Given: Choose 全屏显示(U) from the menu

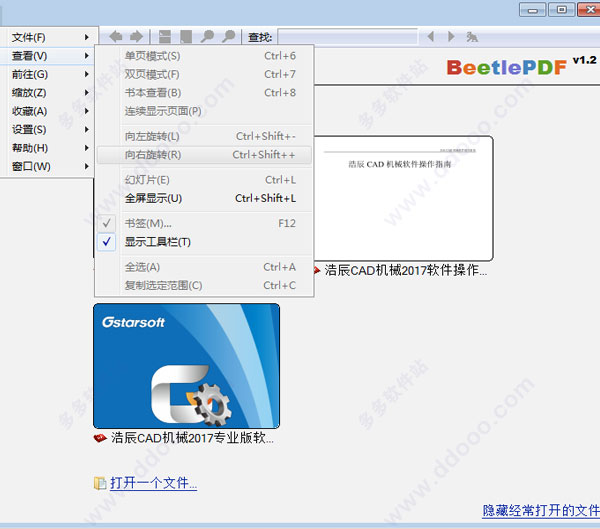Looking at the screenshot, I should click(x=204, y=198).
